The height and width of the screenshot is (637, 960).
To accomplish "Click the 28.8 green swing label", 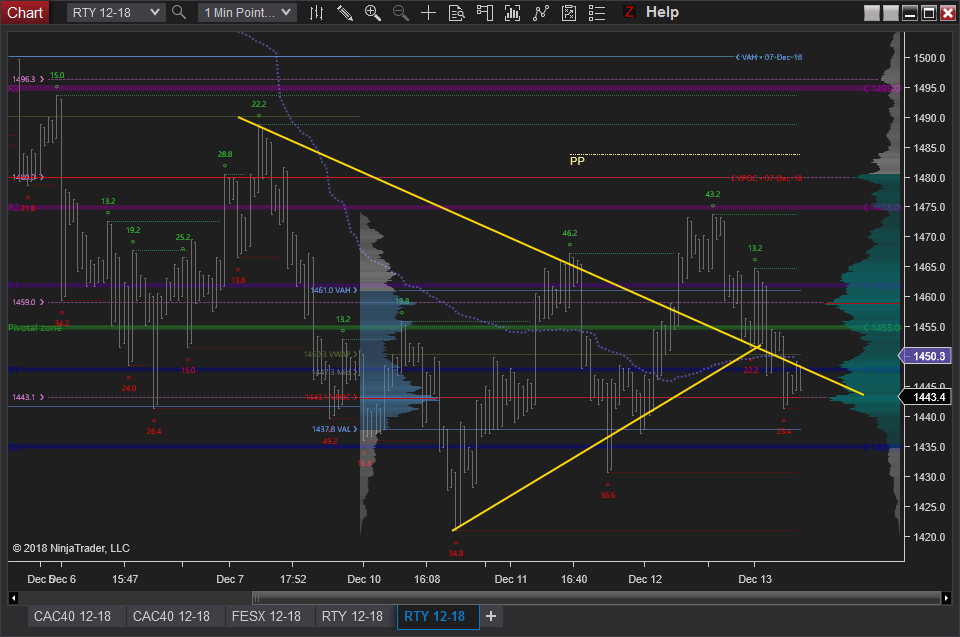I will click(225, 154).
